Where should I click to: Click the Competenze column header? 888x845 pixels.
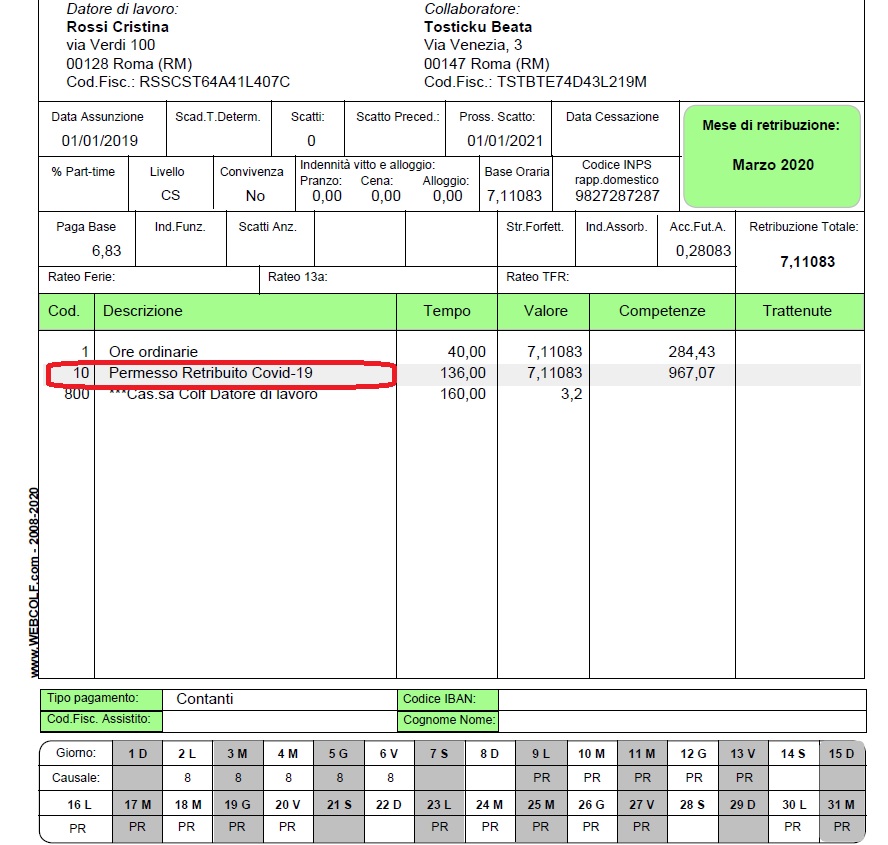pos(661,311)
